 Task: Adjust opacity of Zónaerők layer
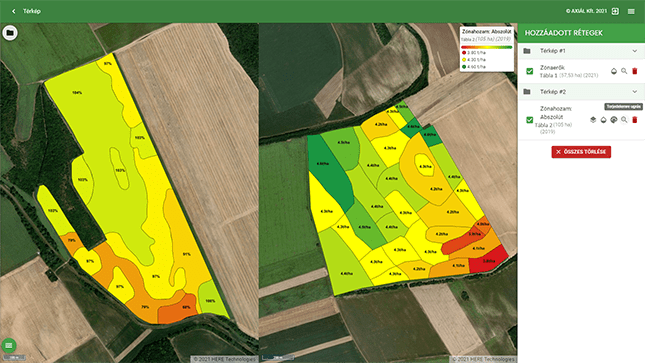pos(614,71)
